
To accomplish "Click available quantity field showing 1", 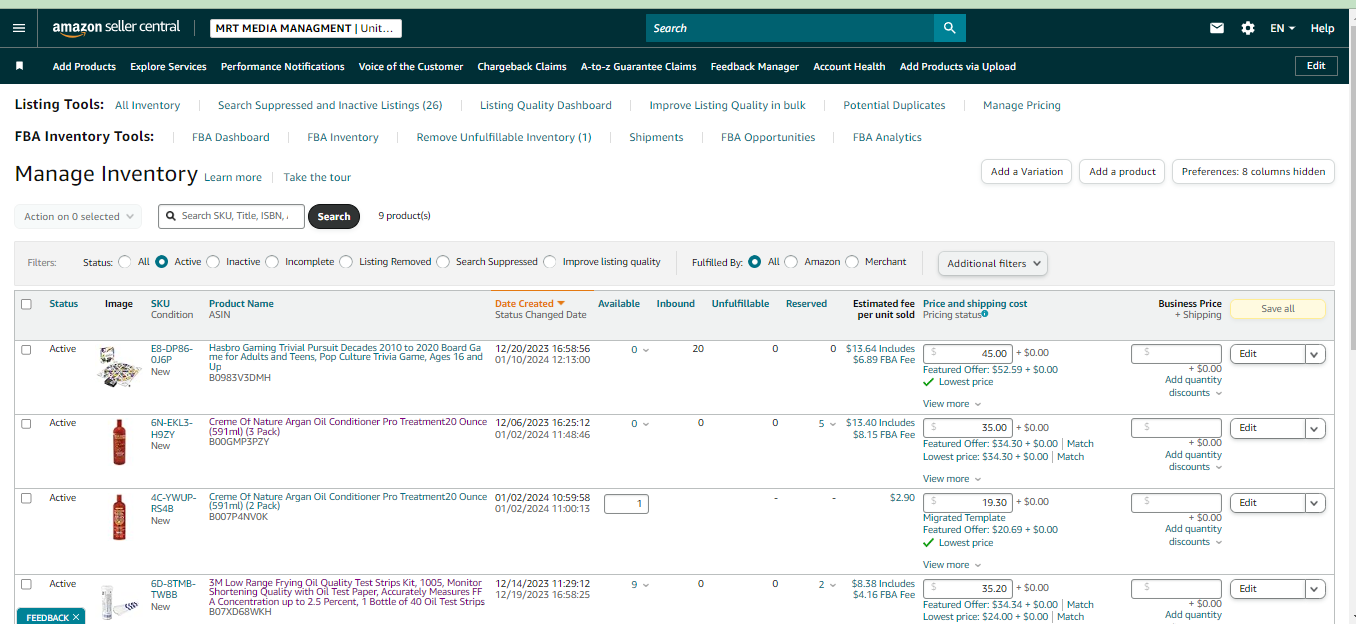I will pyautogui.click(x=626, y=504).
